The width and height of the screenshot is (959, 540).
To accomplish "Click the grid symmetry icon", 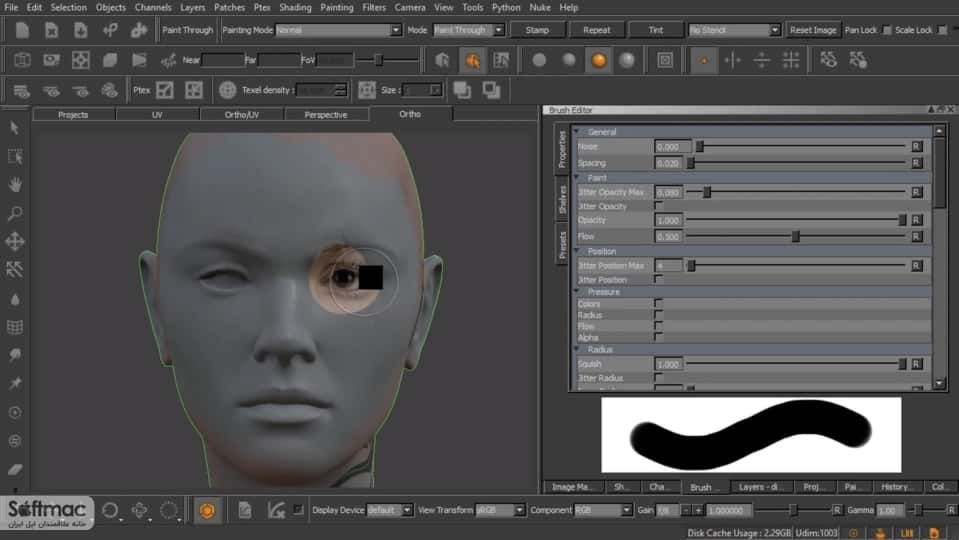I will 791,60.
